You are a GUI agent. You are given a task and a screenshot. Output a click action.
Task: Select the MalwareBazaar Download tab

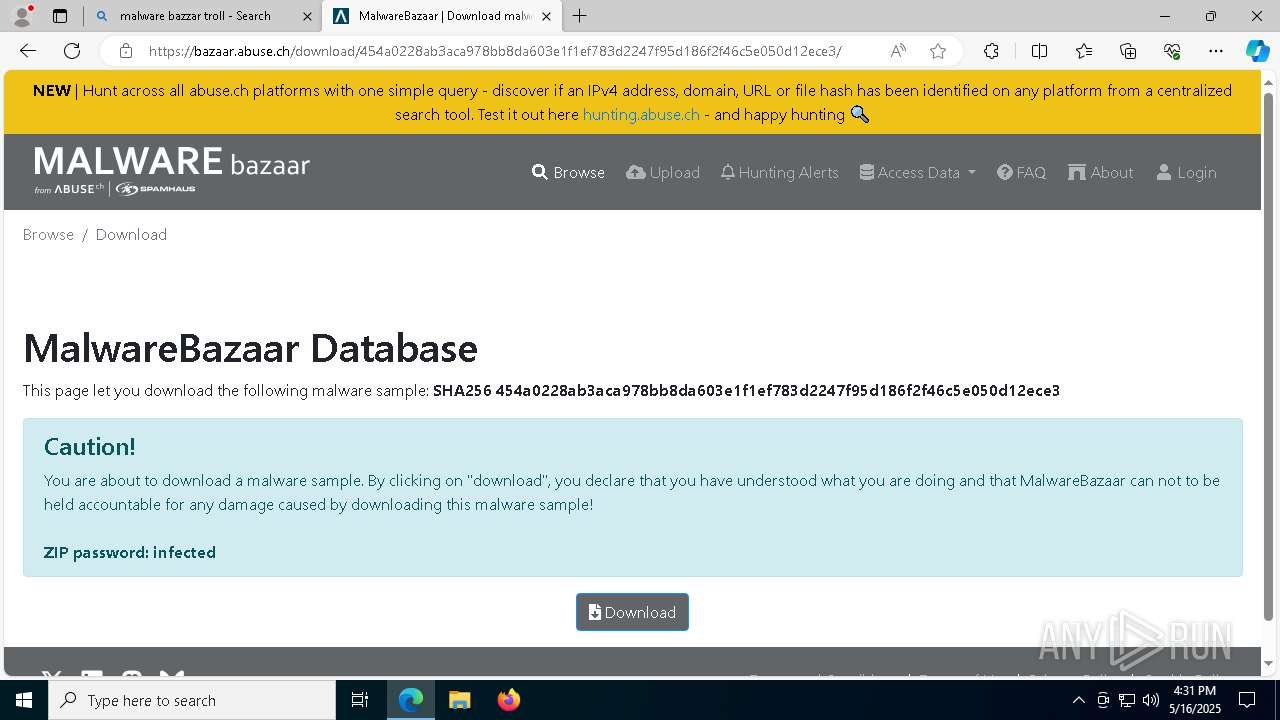(433, 16)
